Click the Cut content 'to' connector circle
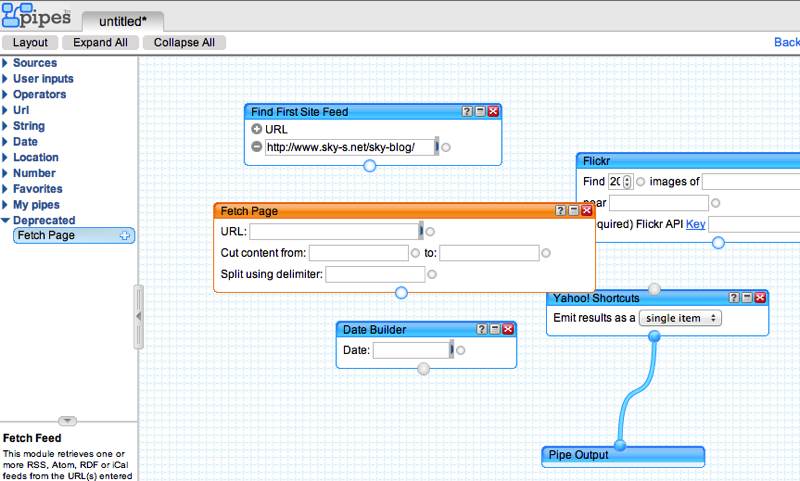The width and height of the screenshot is (800, 481). coord(546,253)
